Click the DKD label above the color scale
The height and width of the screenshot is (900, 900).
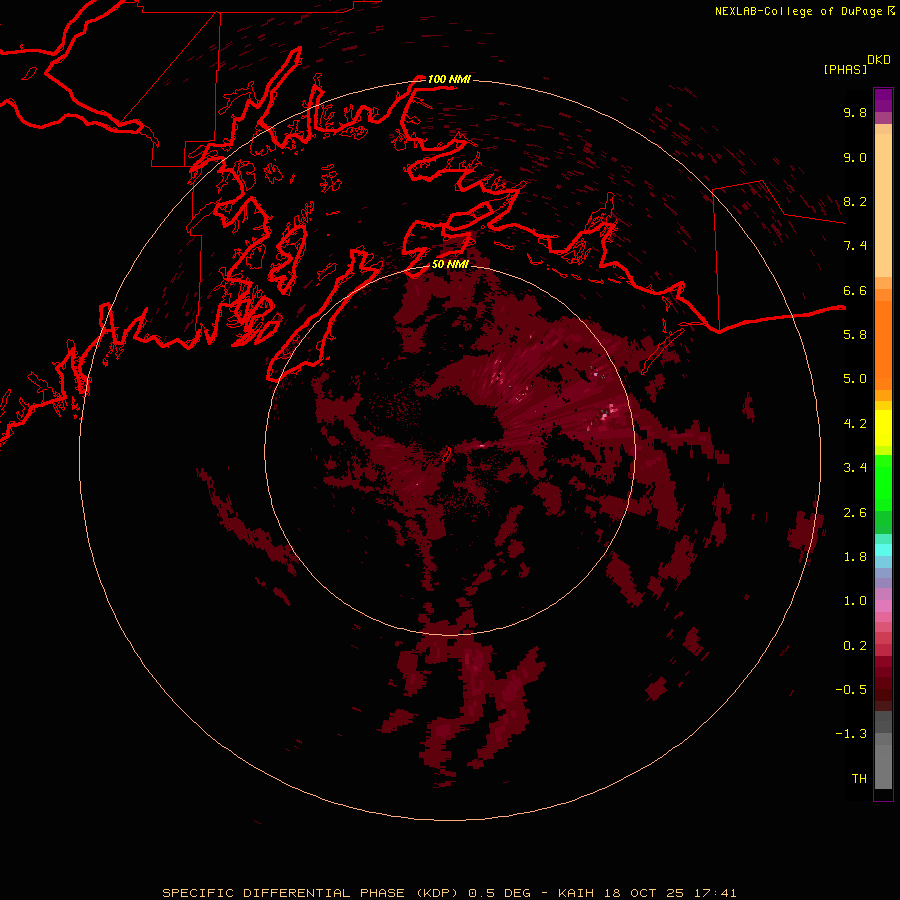pyautogui.click(x=879, y=60)
